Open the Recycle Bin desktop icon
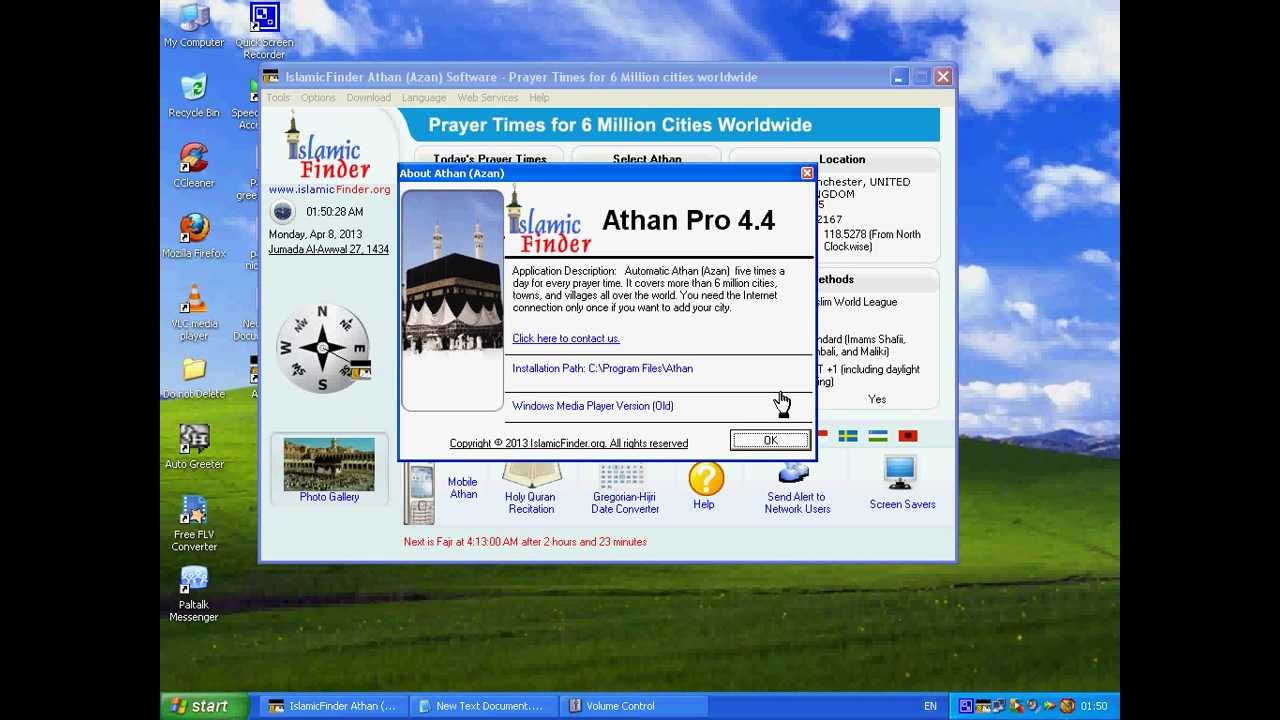This screenshot has height=720, width=1280. 194,96
